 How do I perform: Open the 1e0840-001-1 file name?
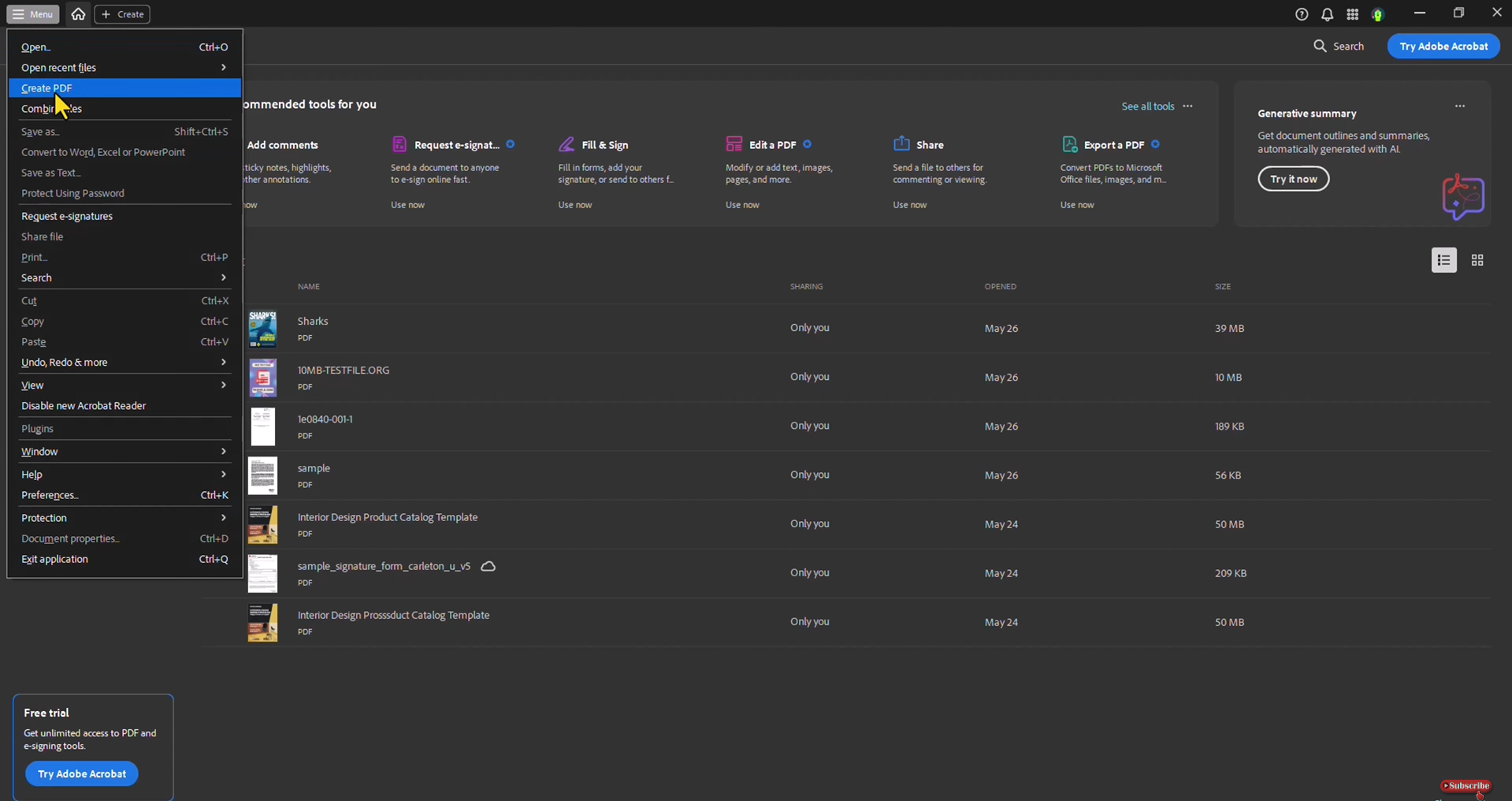325,419
